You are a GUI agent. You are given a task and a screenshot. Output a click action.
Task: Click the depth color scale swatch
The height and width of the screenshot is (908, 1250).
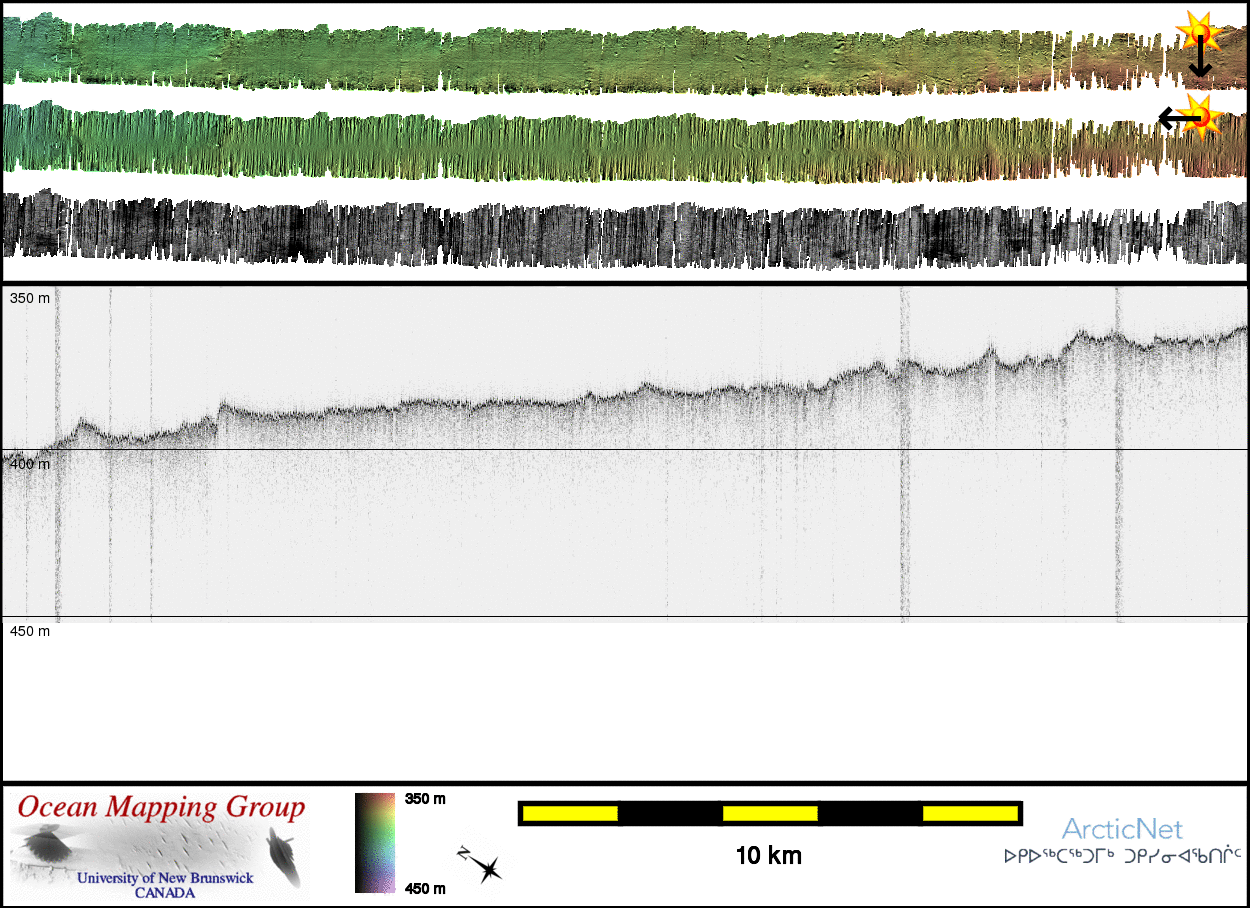point(376,842)
